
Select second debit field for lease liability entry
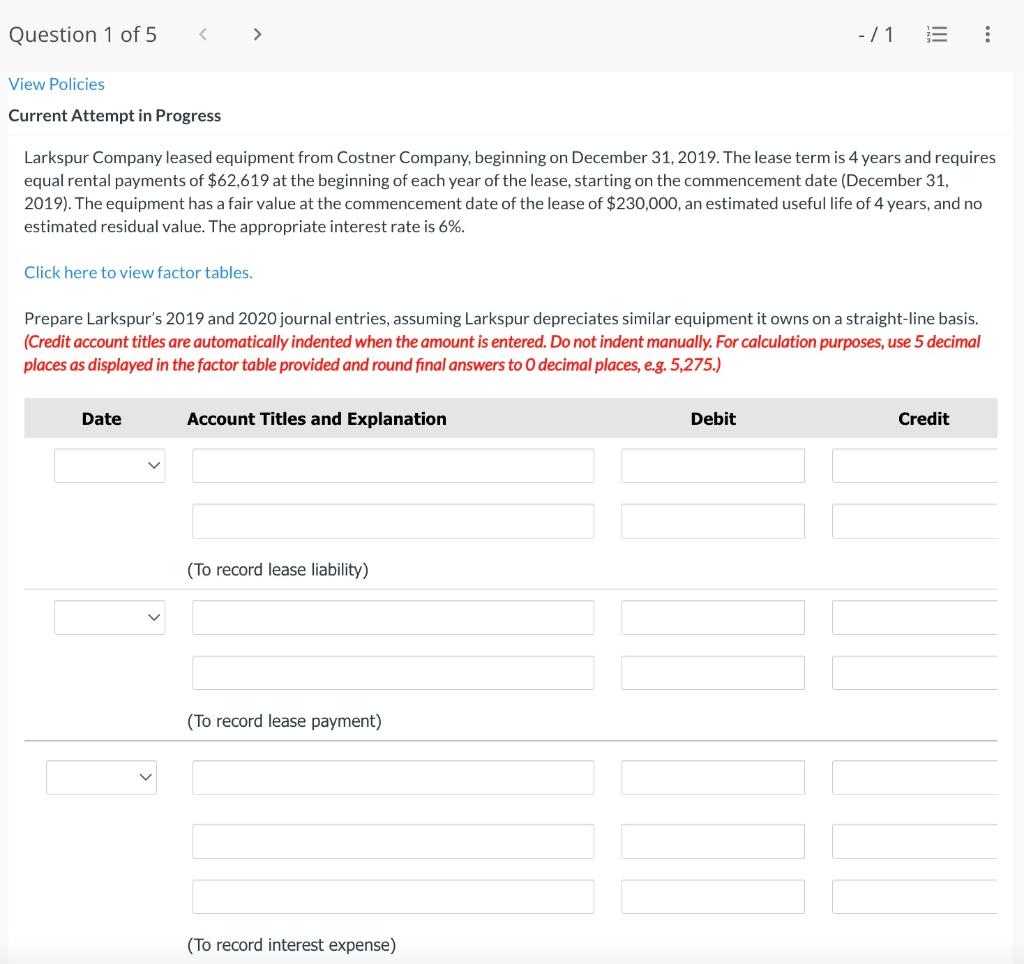(x=713, y=521)
